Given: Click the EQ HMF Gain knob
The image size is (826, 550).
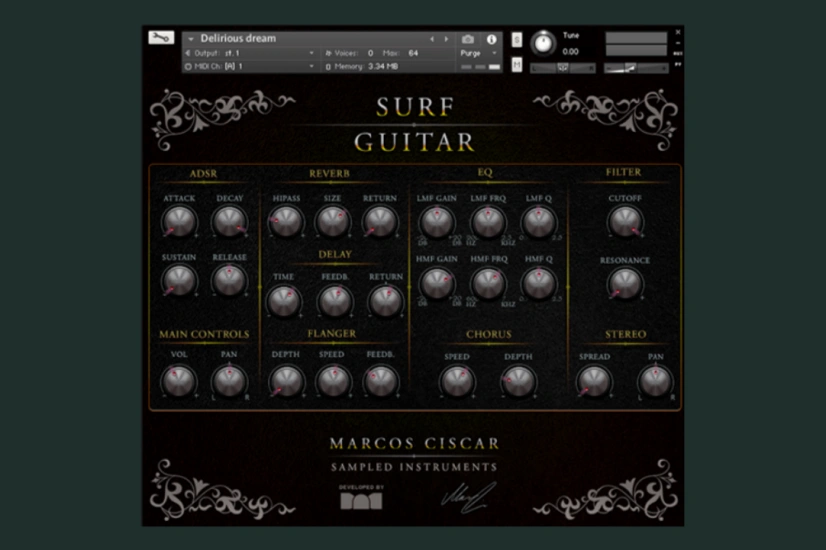Looking at the screenshot, I should (437, 283).
